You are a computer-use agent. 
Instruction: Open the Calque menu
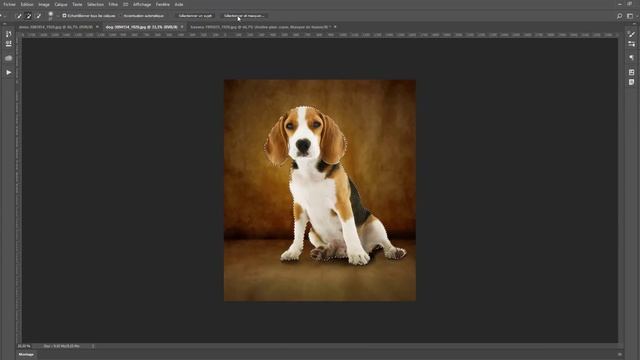[61, 4]
